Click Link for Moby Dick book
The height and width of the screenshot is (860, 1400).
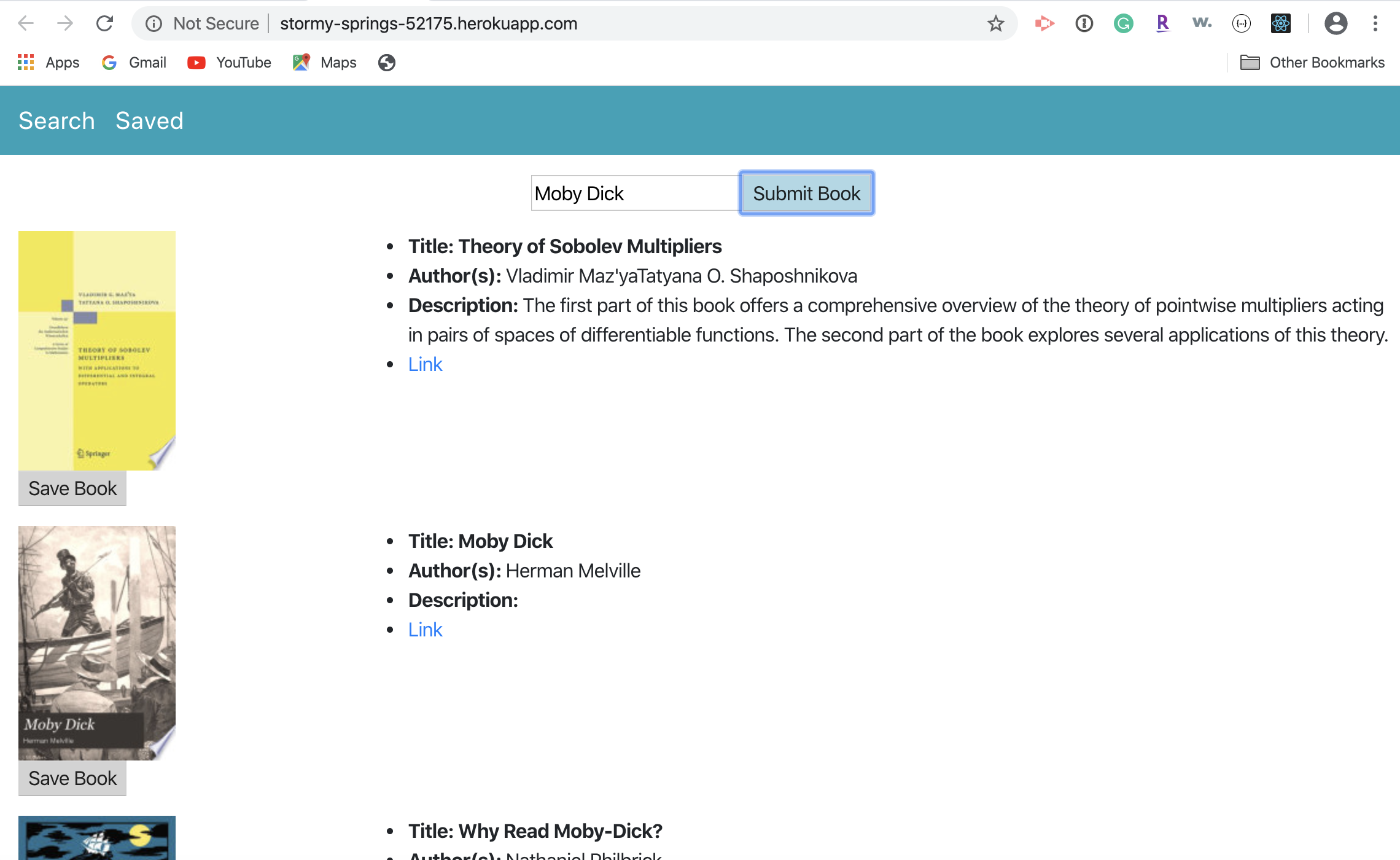click(425, 629)
